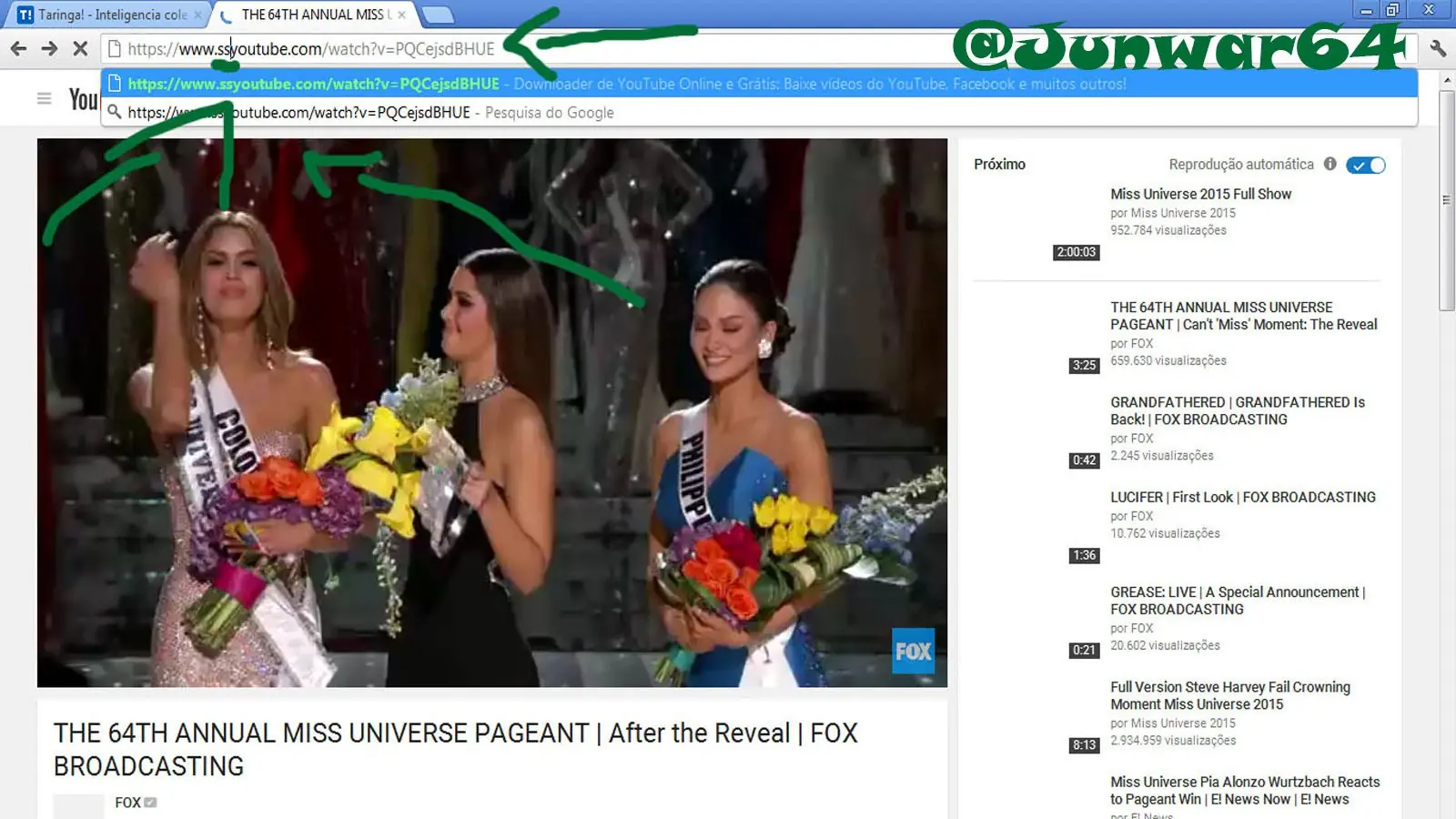This screenshot has height=819, width=1456.
Task: Click "por Miss Universe 2015" under Full Show
Action: 1173,213
